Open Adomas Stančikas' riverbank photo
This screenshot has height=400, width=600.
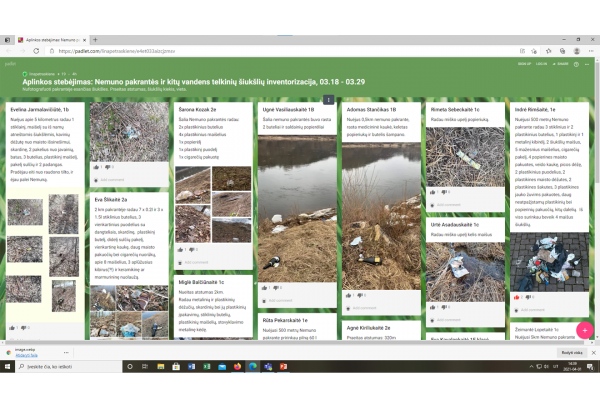(382, 216)
